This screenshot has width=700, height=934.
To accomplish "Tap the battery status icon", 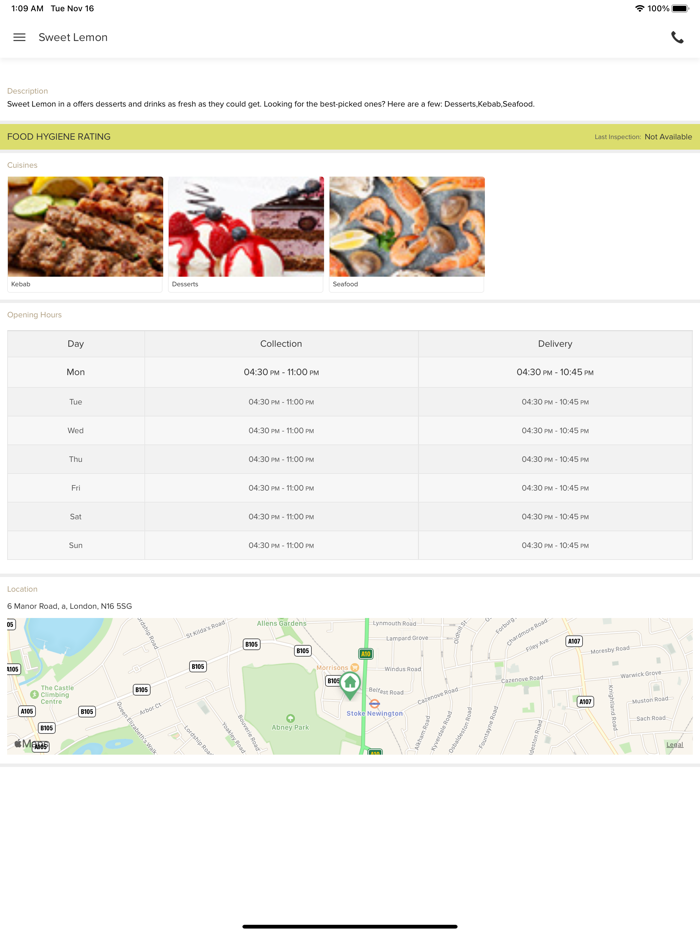I will 680,8.
